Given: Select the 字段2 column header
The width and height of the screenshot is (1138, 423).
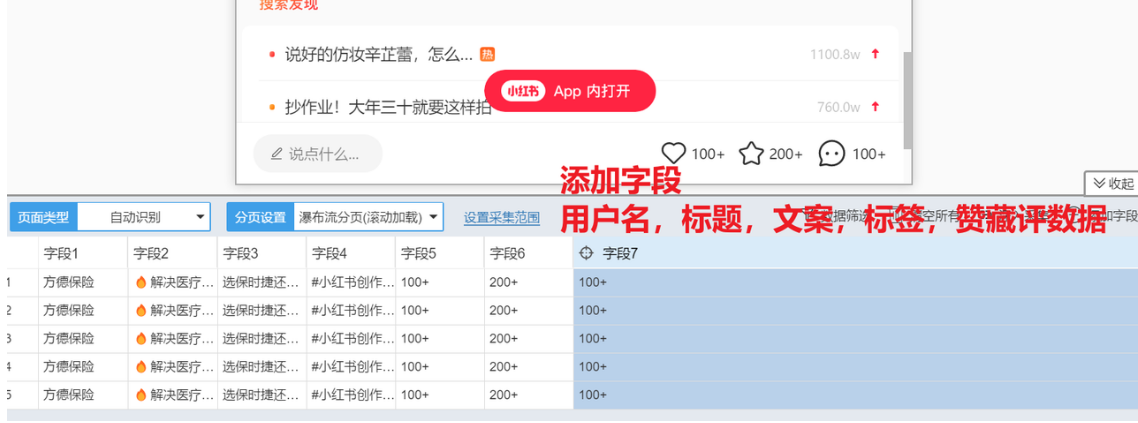Looking at the screenshot, I should point(173,253).
